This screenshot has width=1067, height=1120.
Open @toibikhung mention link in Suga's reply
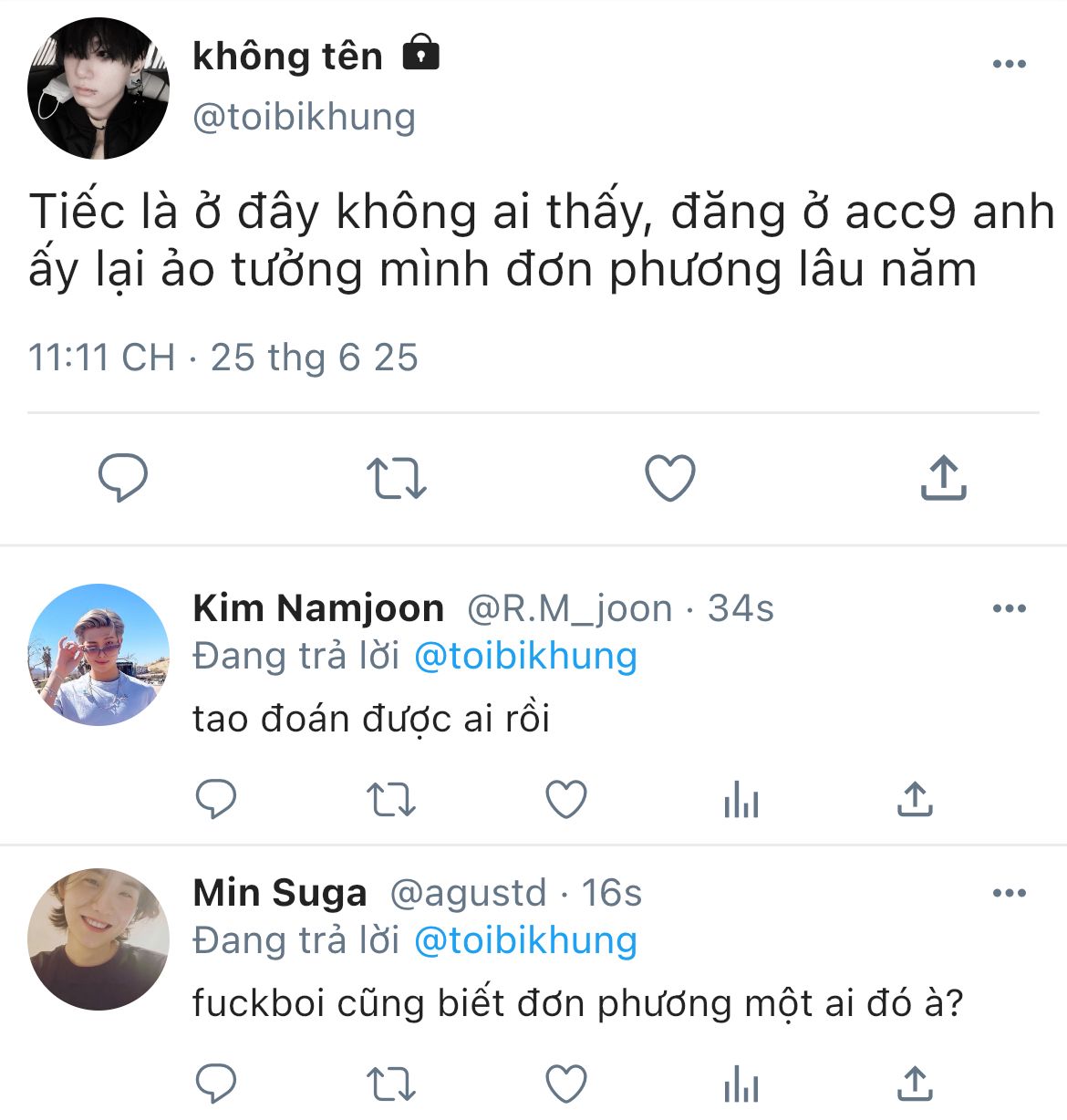tap(525, 941)
